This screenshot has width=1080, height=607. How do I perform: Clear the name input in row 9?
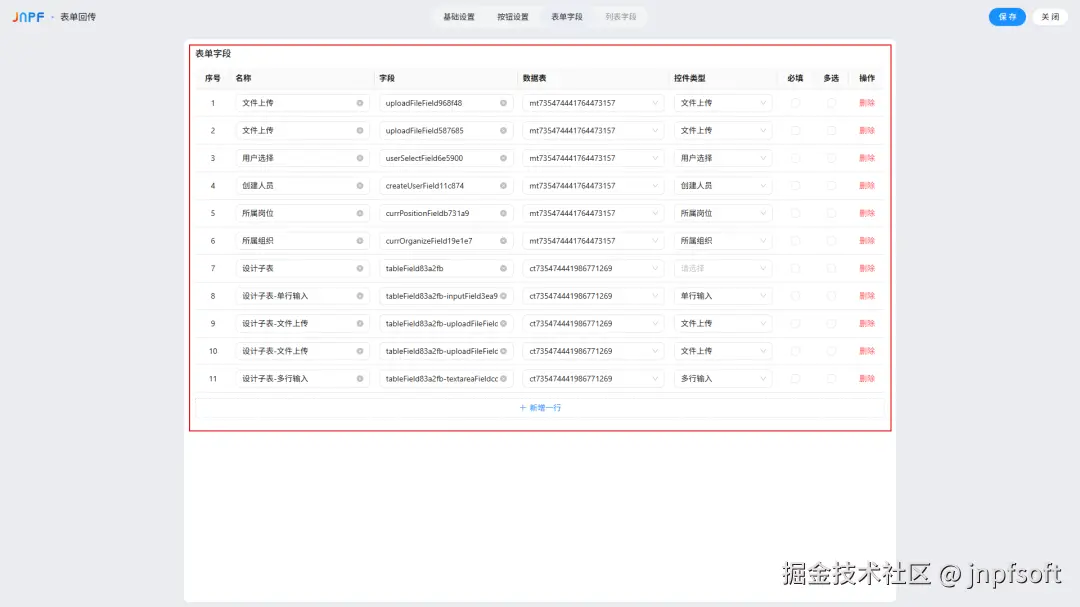(x=360, y=324)
